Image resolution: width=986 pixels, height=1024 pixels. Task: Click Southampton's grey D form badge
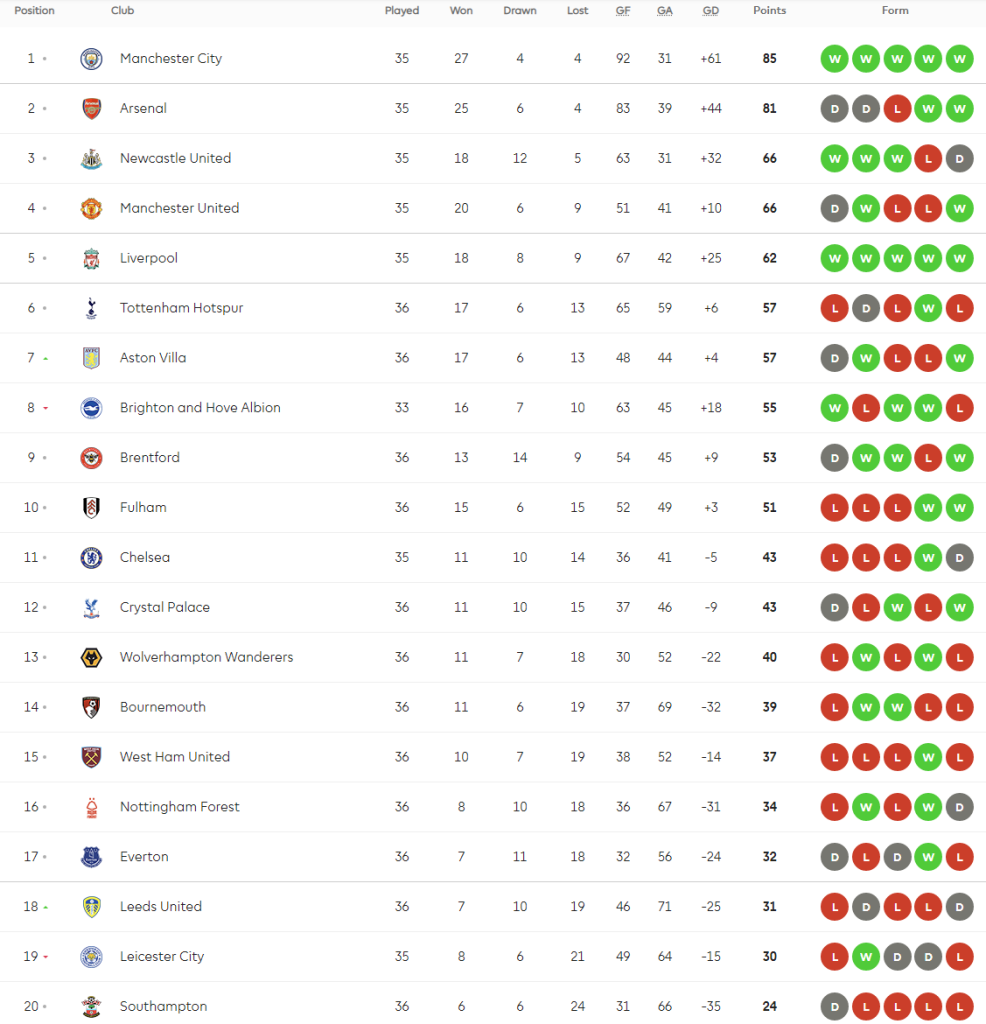[834, 1007]
